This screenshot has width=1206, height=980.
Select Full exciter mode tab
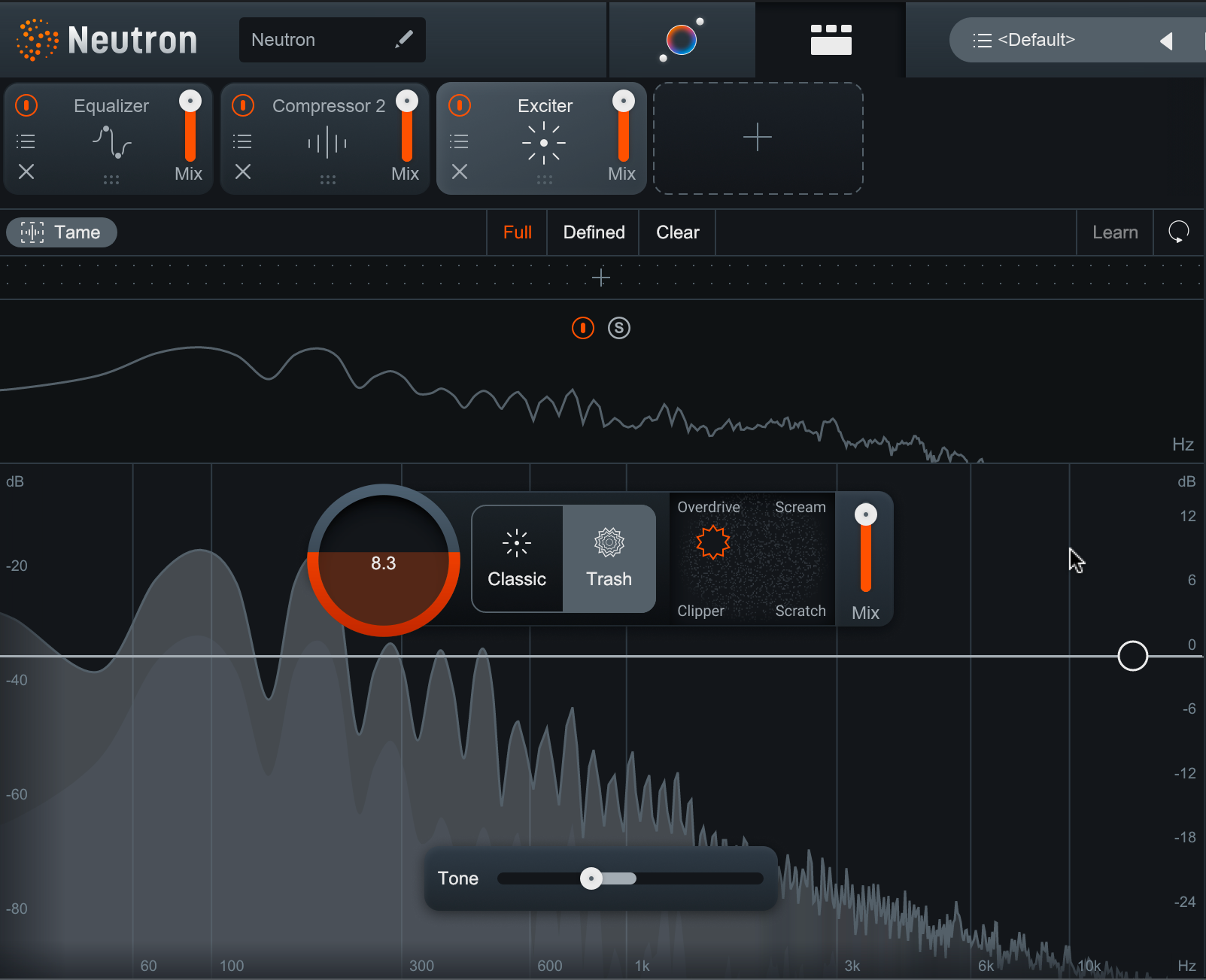click(x=518, y=232)
